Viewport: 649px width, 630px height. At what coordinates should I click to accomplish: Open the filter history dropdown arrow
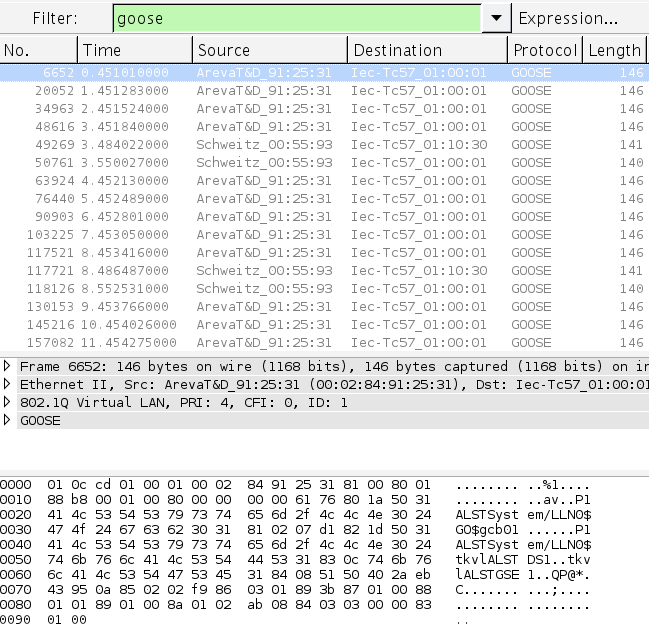click(x=496, y=18)
